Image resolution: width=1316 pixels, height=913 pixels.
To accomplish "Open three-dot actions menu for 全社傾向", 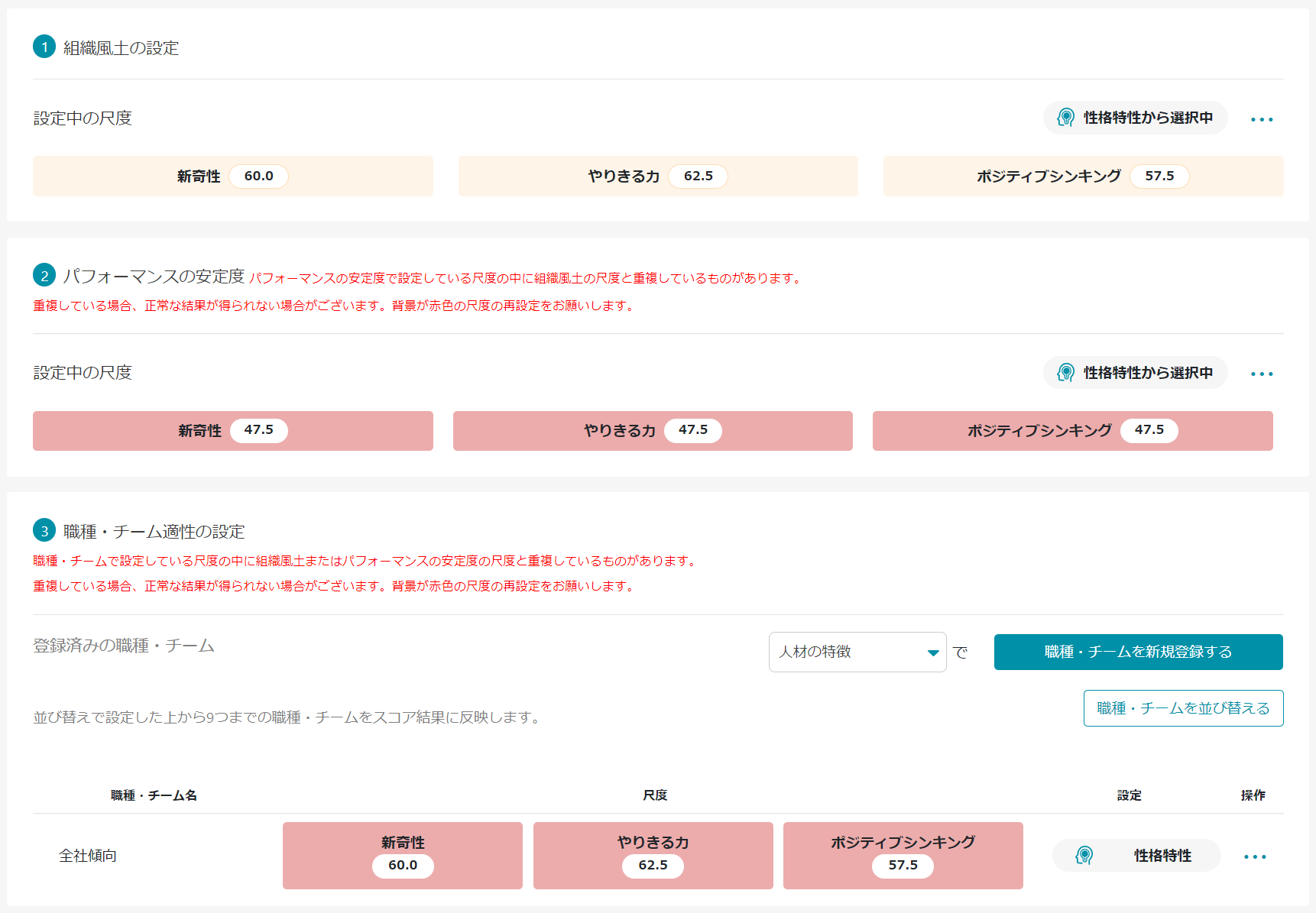I will click(x=1254, y=856).
